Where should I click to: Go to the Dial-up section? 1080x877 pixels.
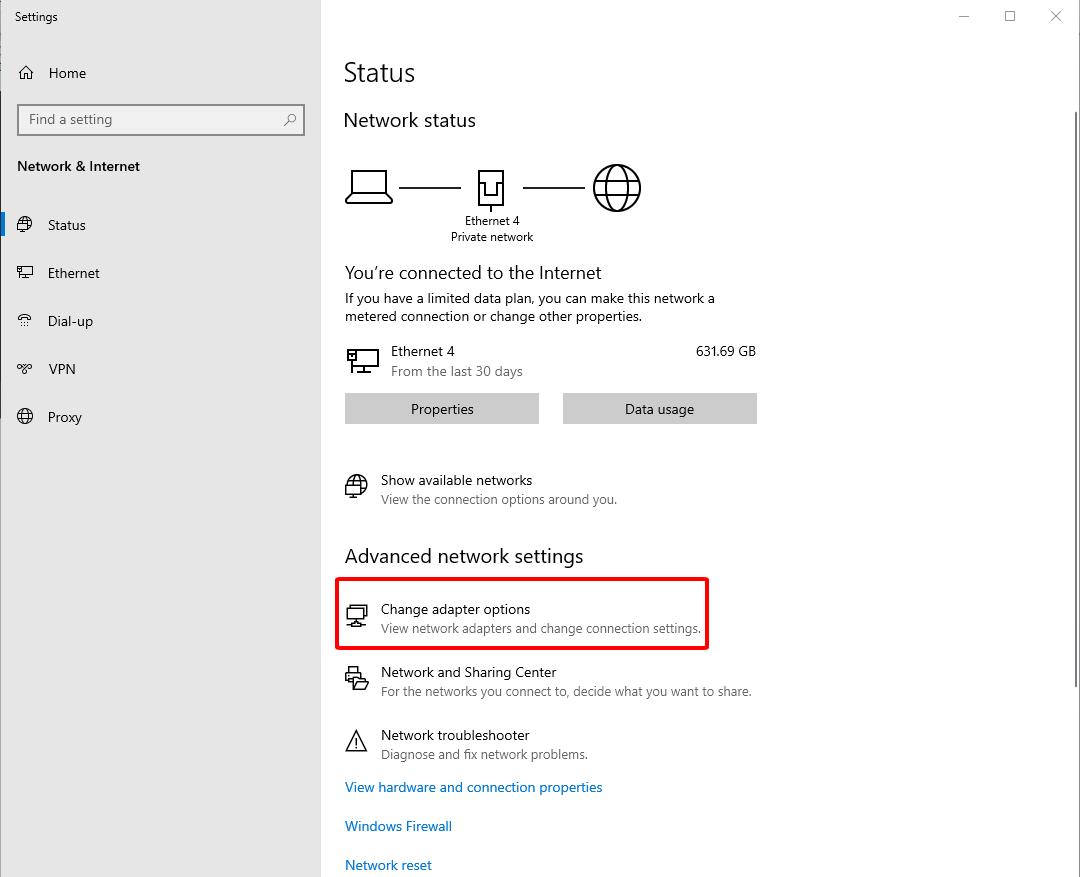[70, 322]
